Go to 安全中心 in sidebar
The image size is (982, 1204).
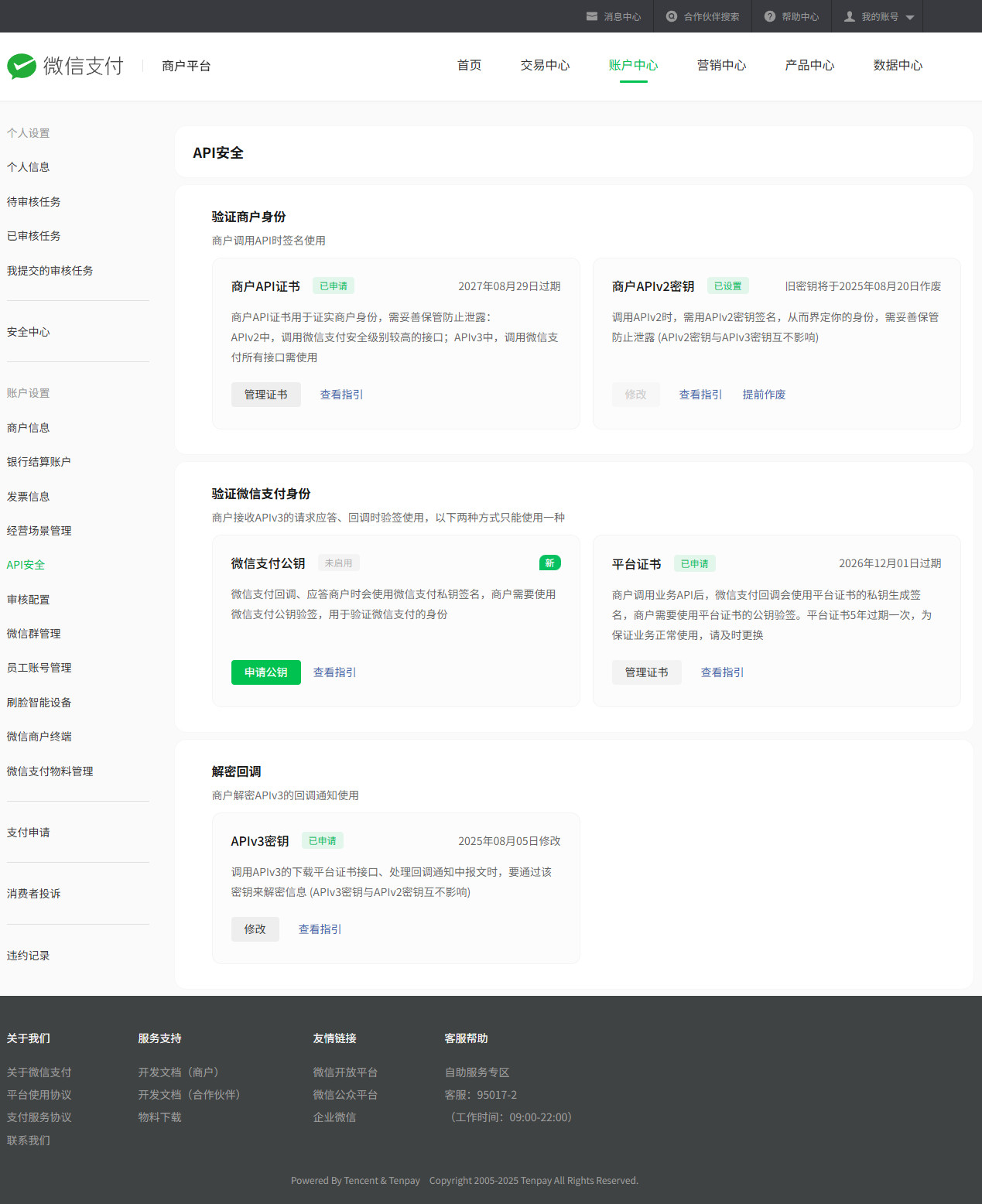(29, 332)
